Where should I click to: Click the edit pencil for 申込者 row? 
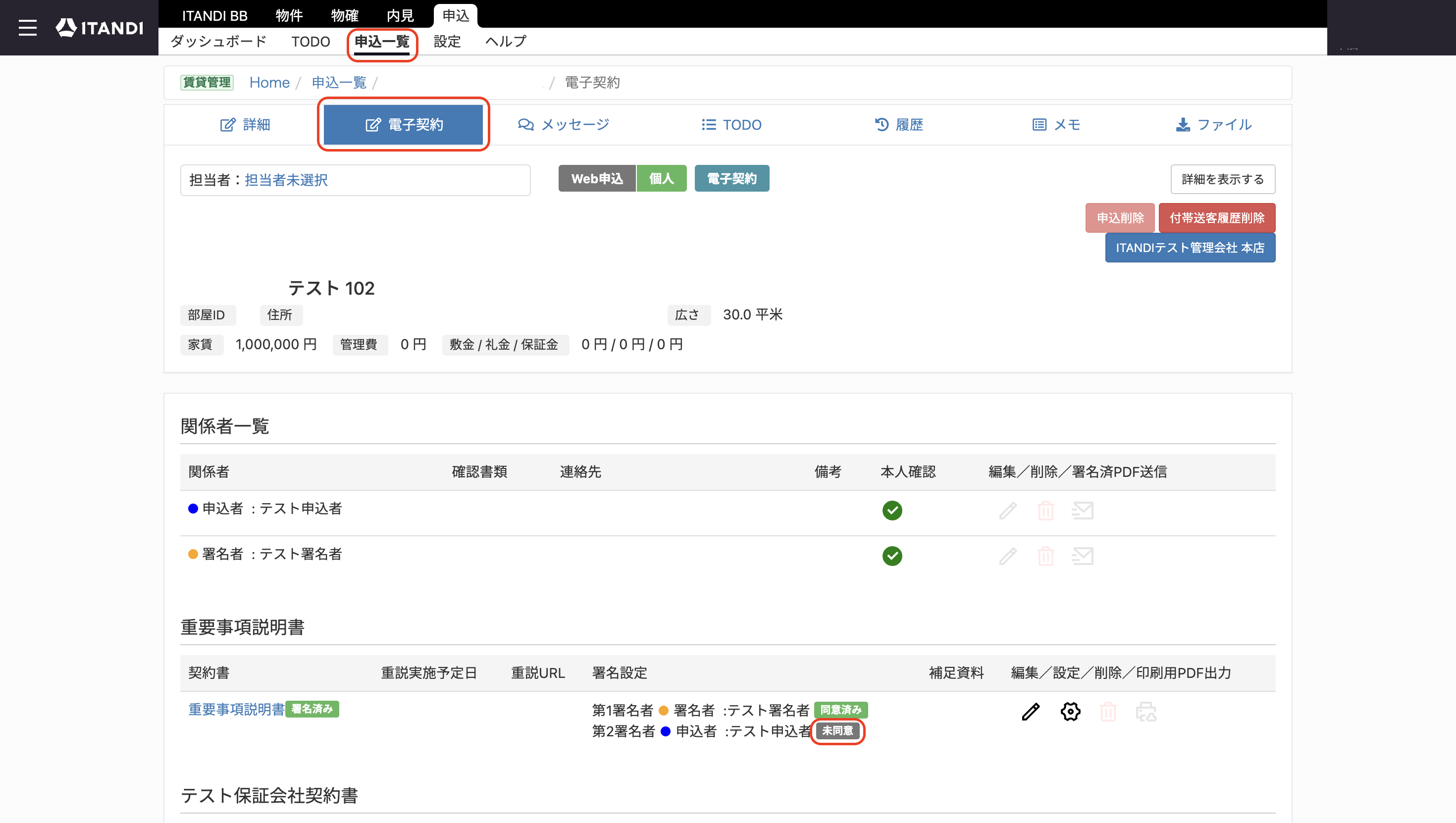pyautogui.click(x=1008, y=511)
